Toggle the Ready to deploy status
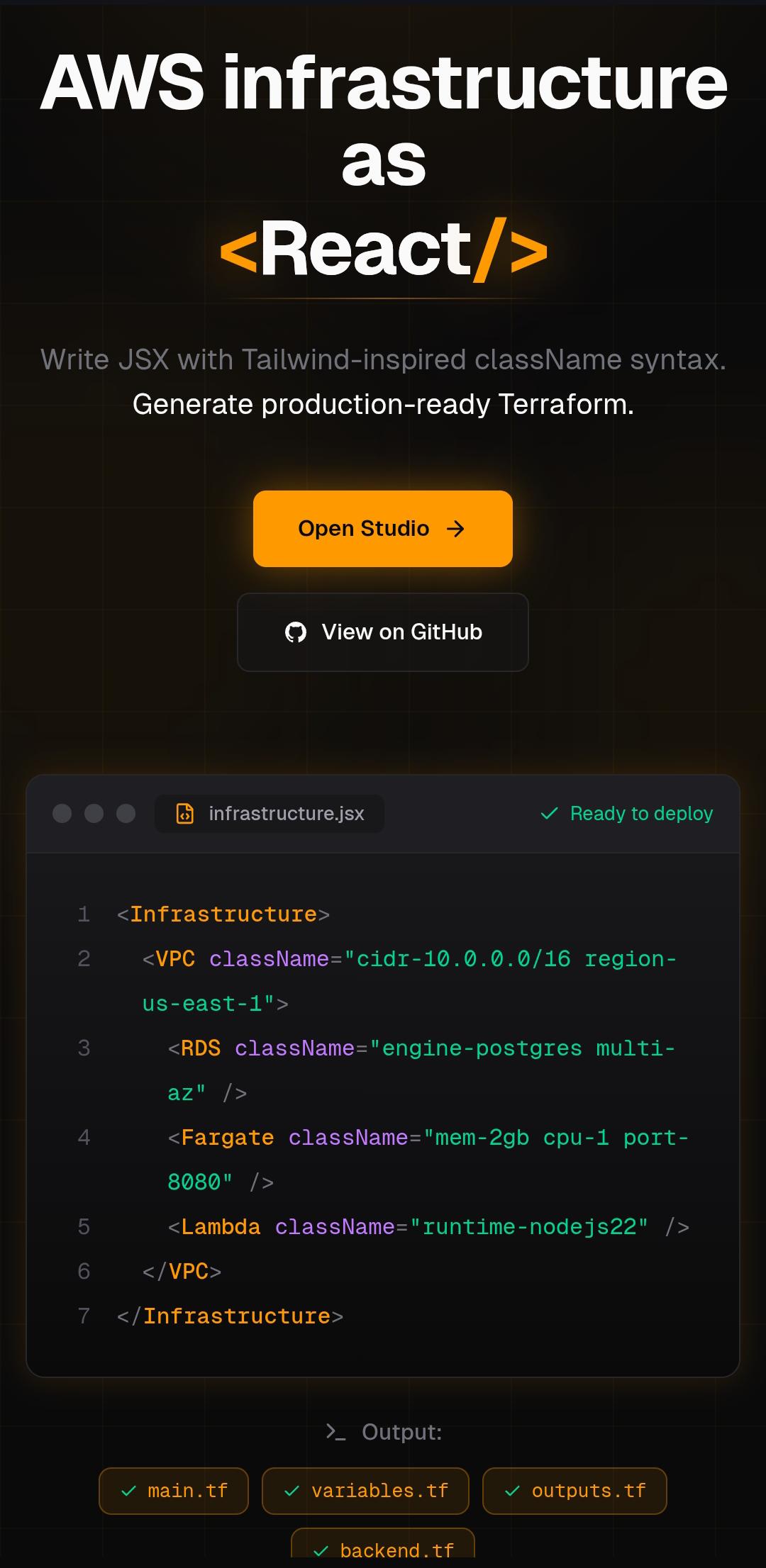This screenshot has width=766, height=1568. pyautogui.click(x=627, y=814)
